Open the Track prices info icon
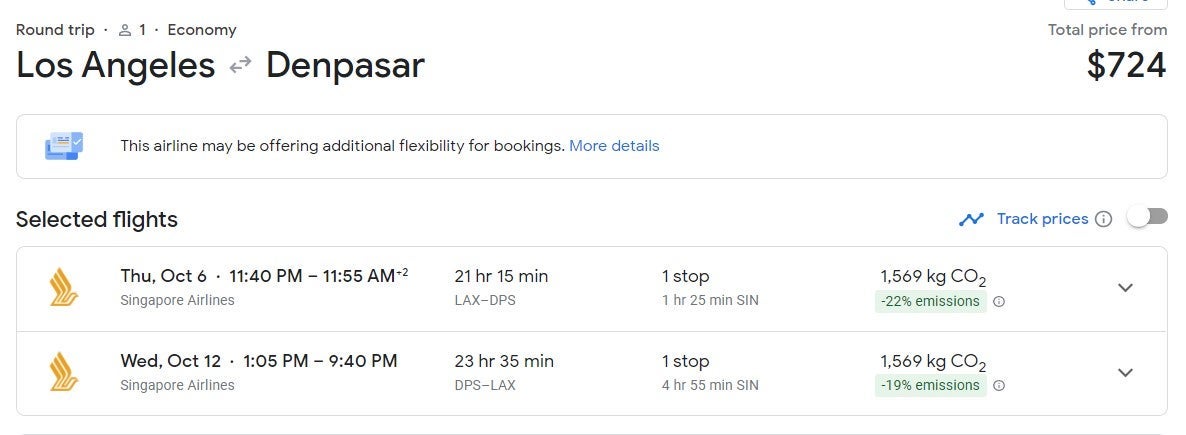 (1103, 219)
